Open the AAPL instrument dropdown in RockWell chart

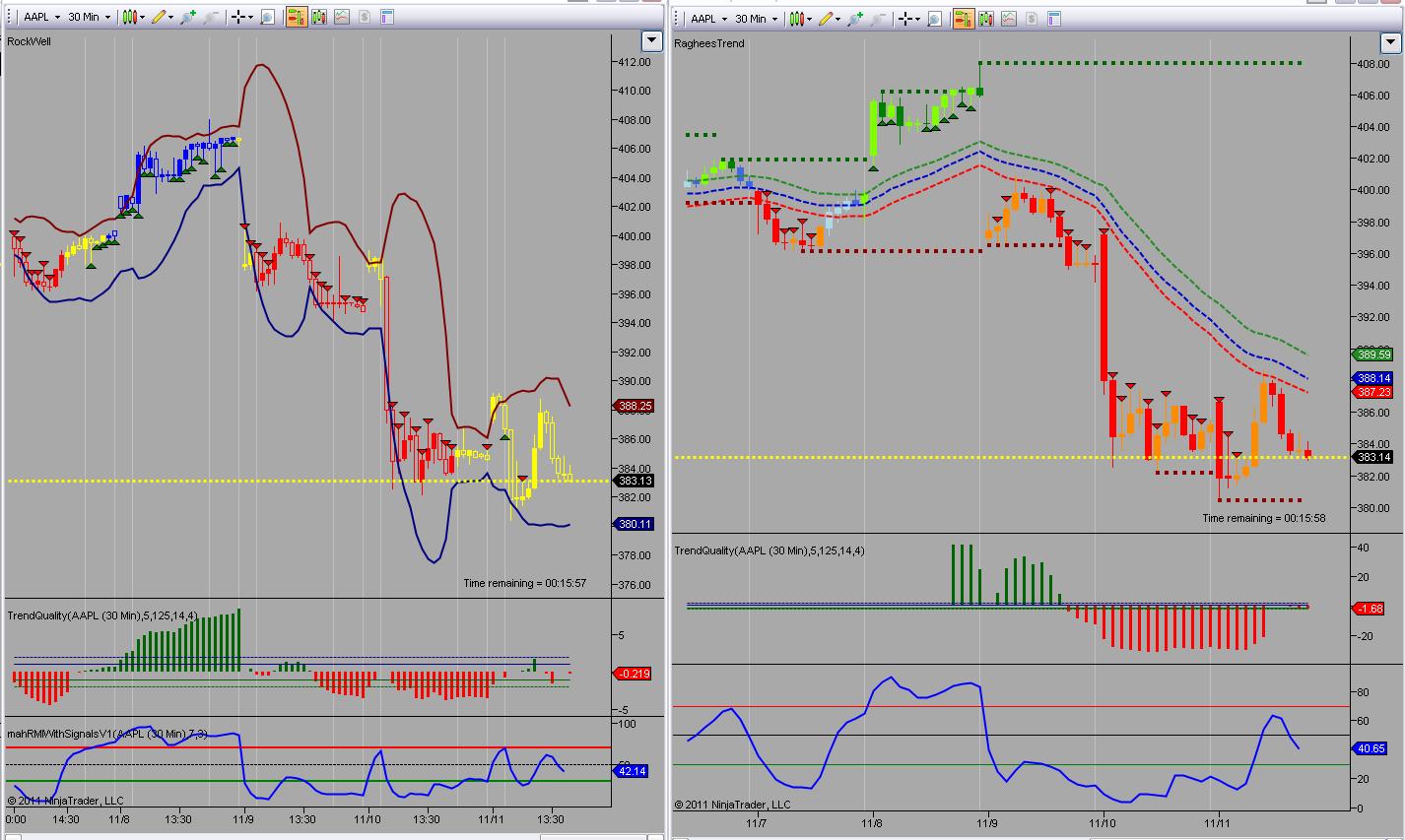coord(41,17)
